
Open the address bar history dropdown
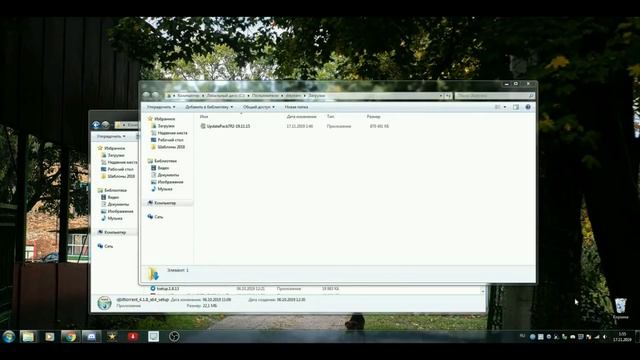click(441, 96)
